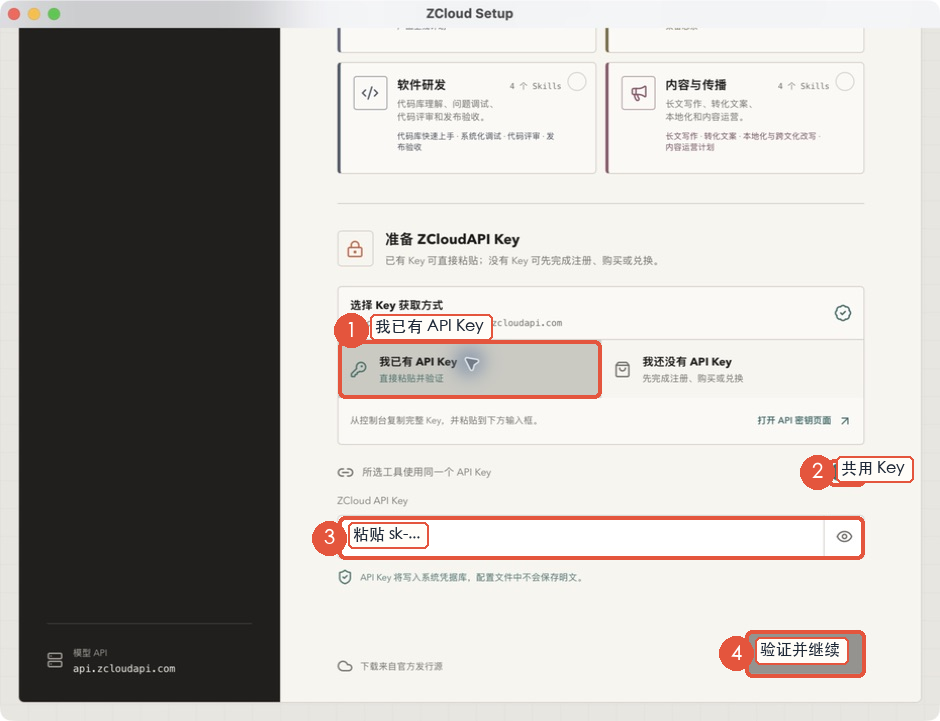Screen dimensions: 940x721
Task: Choose the 我已有 API Key option
Action: click(x=469, y=369)
